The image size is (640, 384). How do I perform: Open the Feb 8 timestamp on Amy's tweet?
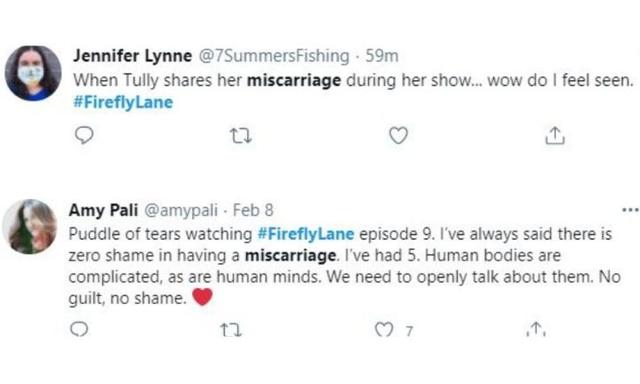click(253, 210)
